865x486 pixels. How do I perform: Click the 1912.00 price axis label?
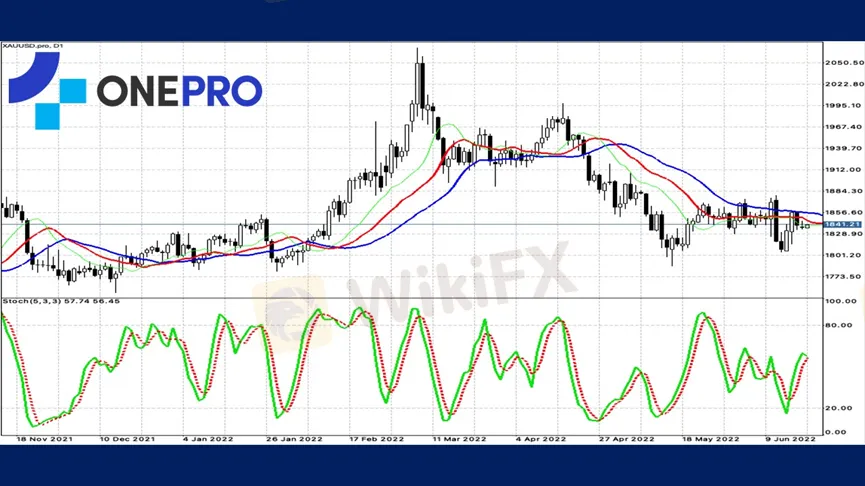click(840, 169)
